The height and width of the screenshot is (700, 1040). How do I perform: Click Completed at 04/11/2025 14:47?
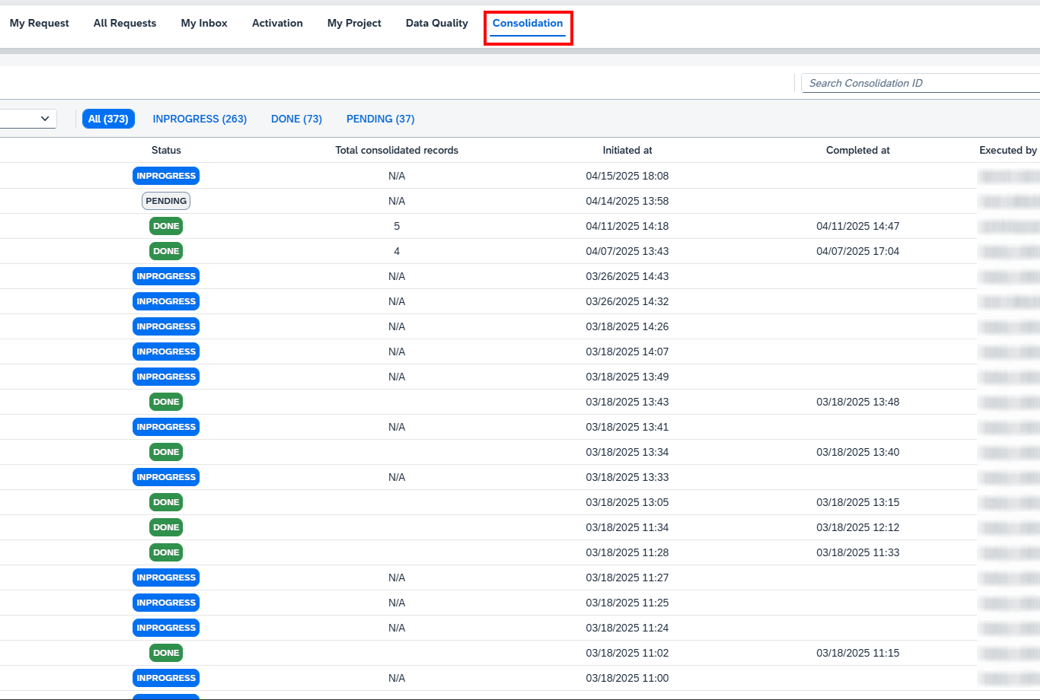tap(858, 226)
